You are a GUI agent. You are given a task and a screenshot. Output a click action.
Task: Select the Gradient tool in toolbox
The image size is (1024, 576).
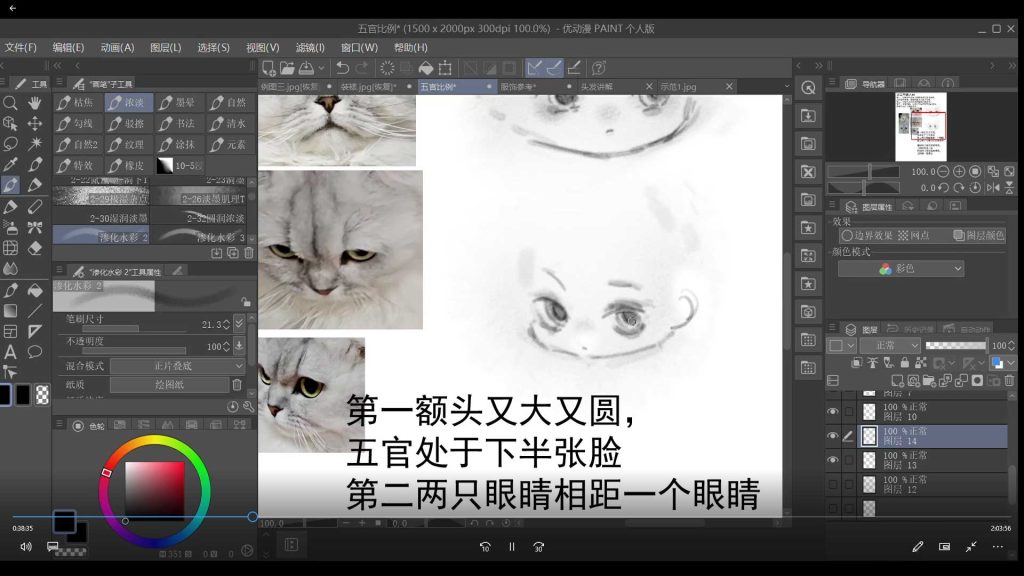click(x=10, y=311)
